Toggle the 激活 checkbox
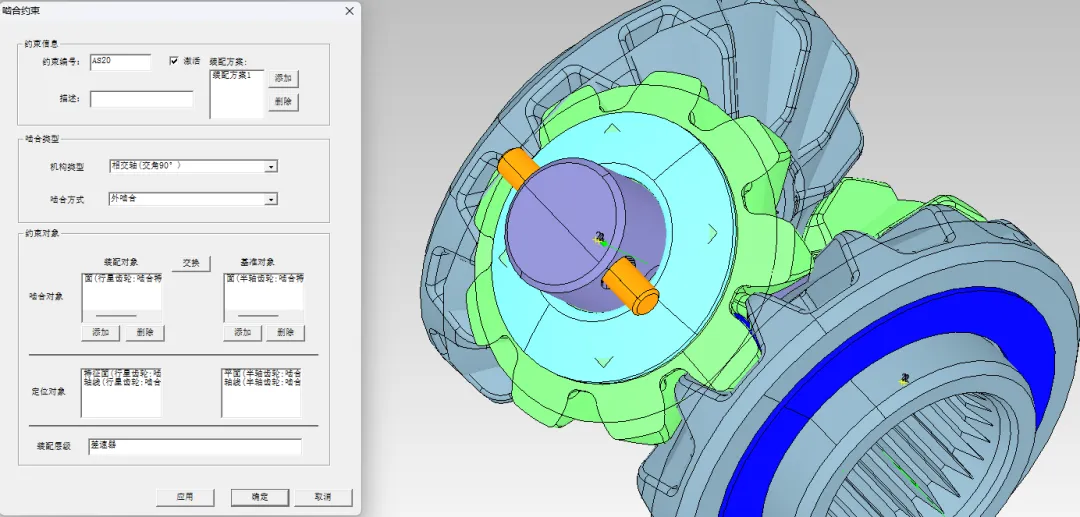This screenshot has width=1080, height=517. (x=174, y=61)
